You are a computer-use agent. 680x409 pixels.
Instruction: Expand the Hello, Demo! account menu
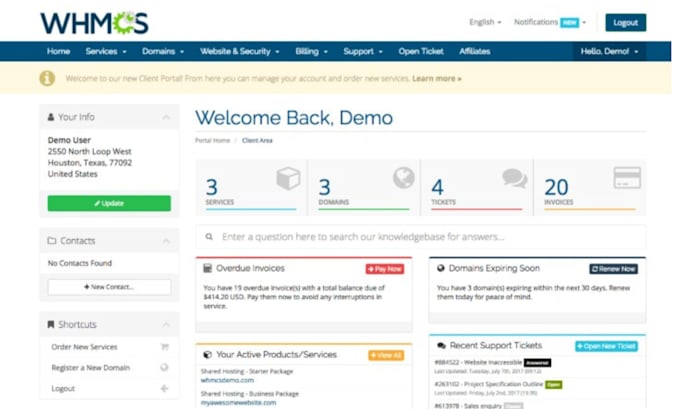(609, 51)
